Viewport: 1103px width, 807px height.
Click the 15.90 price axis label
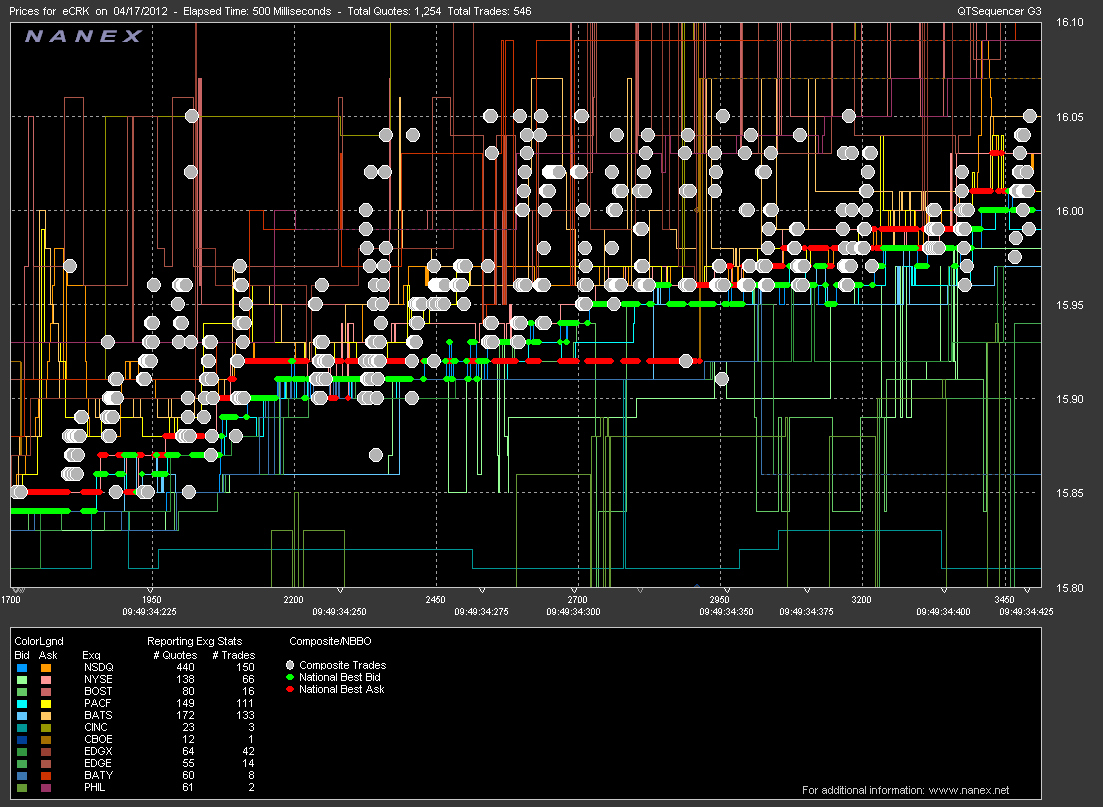[x=1069, y=399]
